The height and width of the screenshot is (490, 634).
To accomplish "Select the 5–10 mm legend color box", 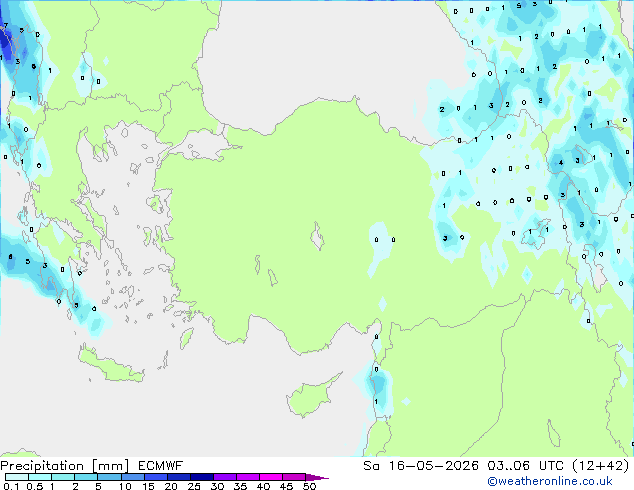I will click(109, 477).
